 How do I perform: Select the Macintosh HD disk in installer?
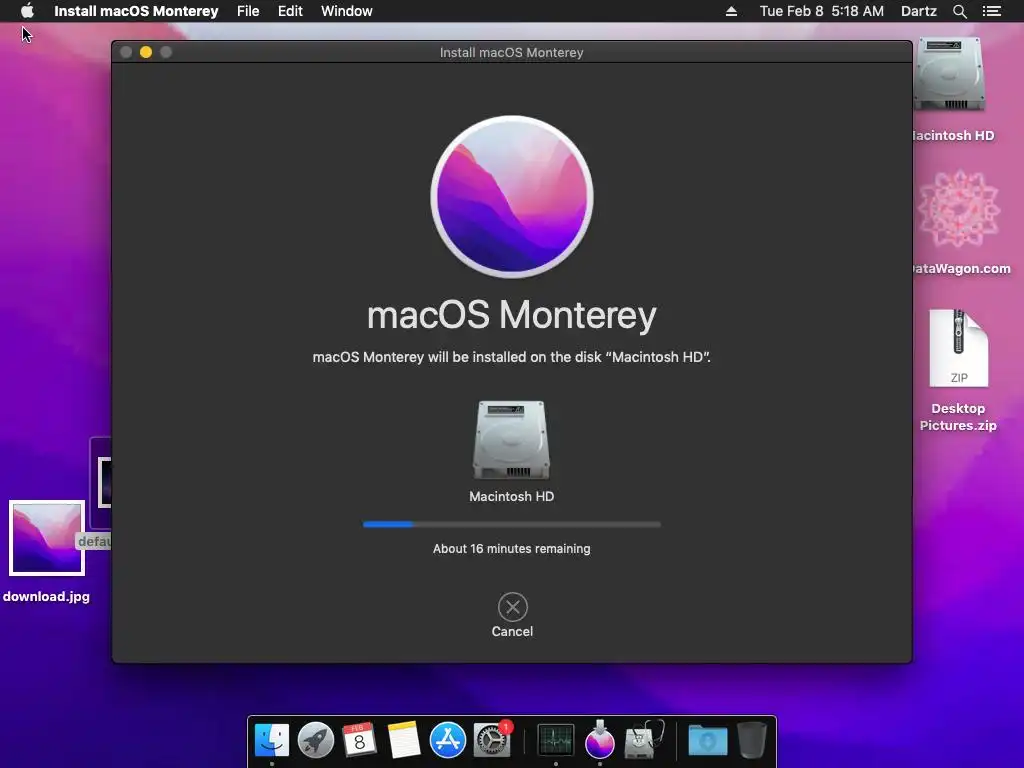[x=511, y=440]
